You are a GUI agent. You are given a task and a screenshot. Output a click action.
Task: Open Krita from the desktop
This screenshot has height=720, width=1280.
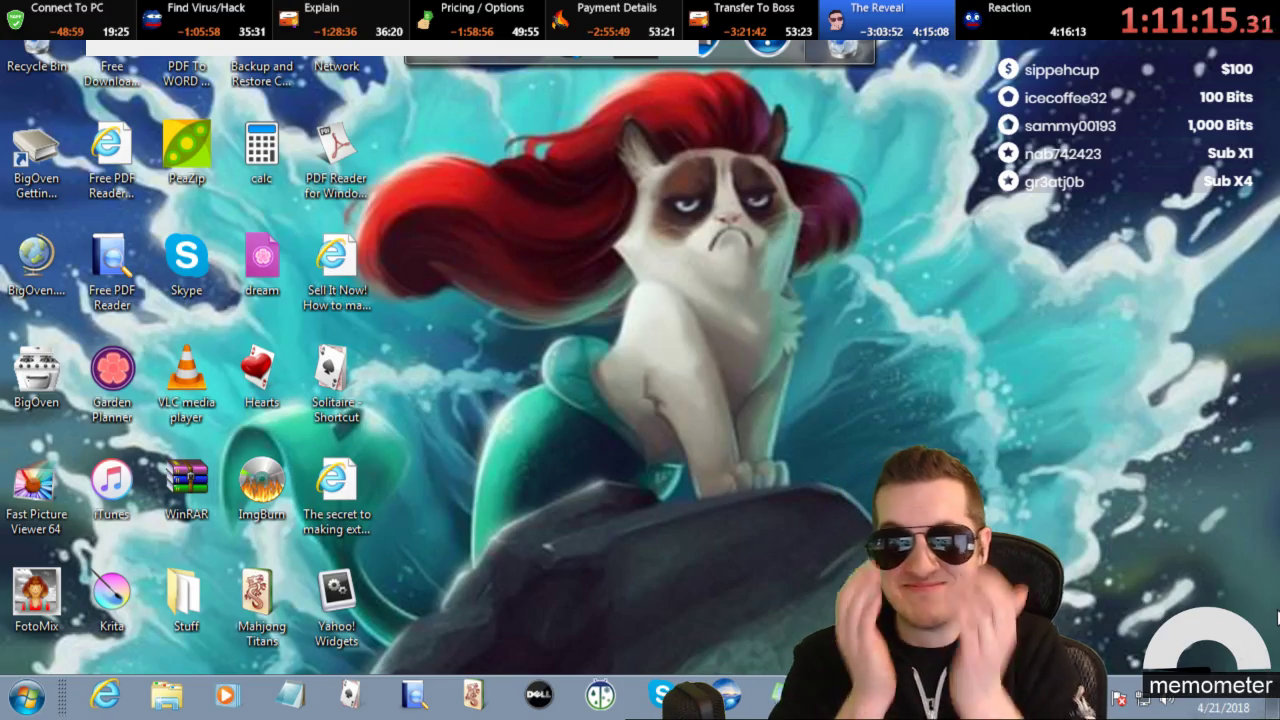112,601
